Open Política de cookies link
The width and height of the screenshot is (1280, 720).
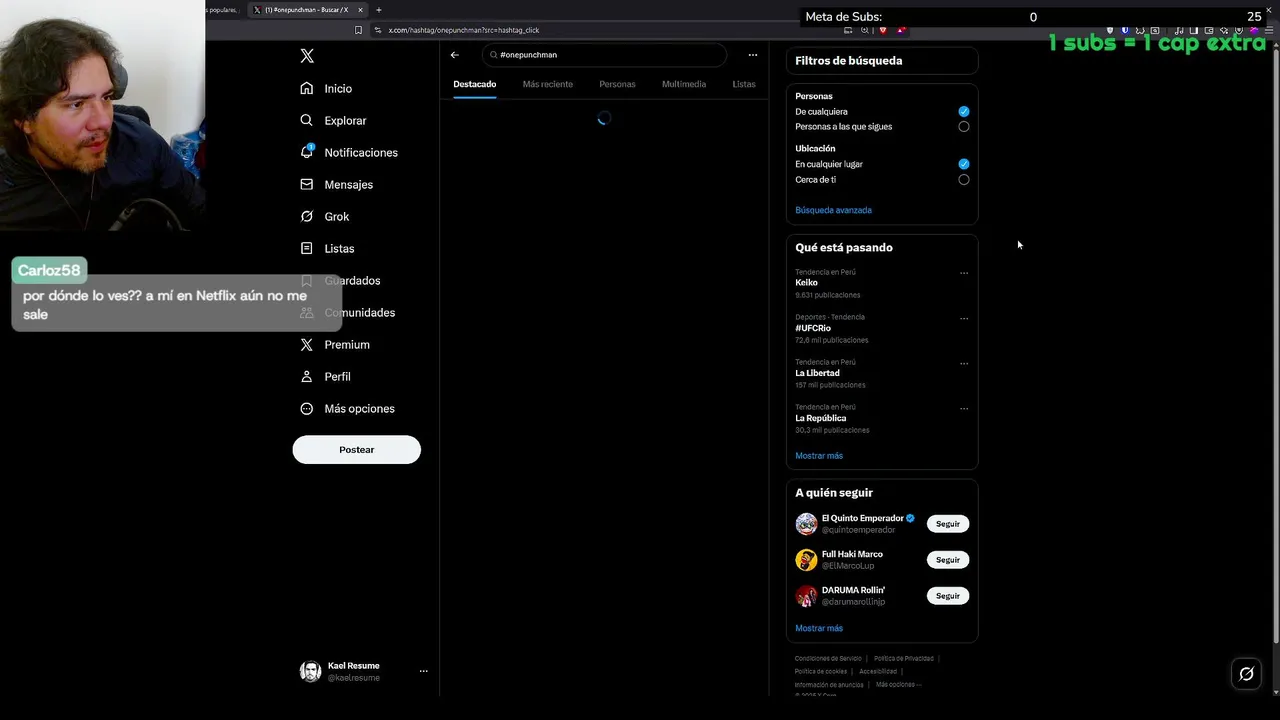(821, 671)
